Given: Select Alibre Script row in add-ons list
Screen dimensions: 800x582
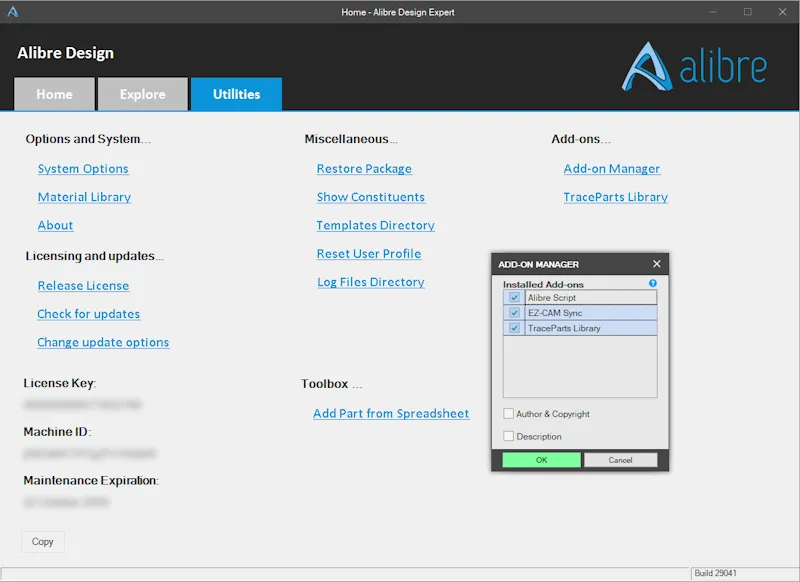Looking at the screenshot, I should 580,297.
